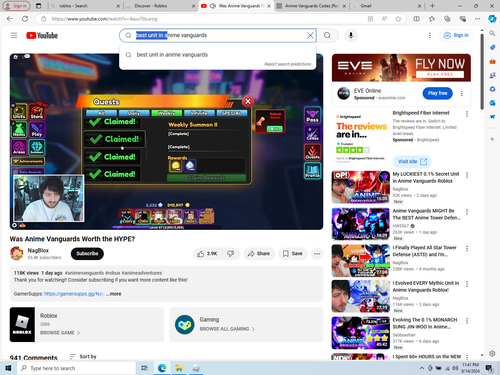Add this page to favorites star
Image resolution: width=500 pixels, height=375 pixels.
pos(398,19)
